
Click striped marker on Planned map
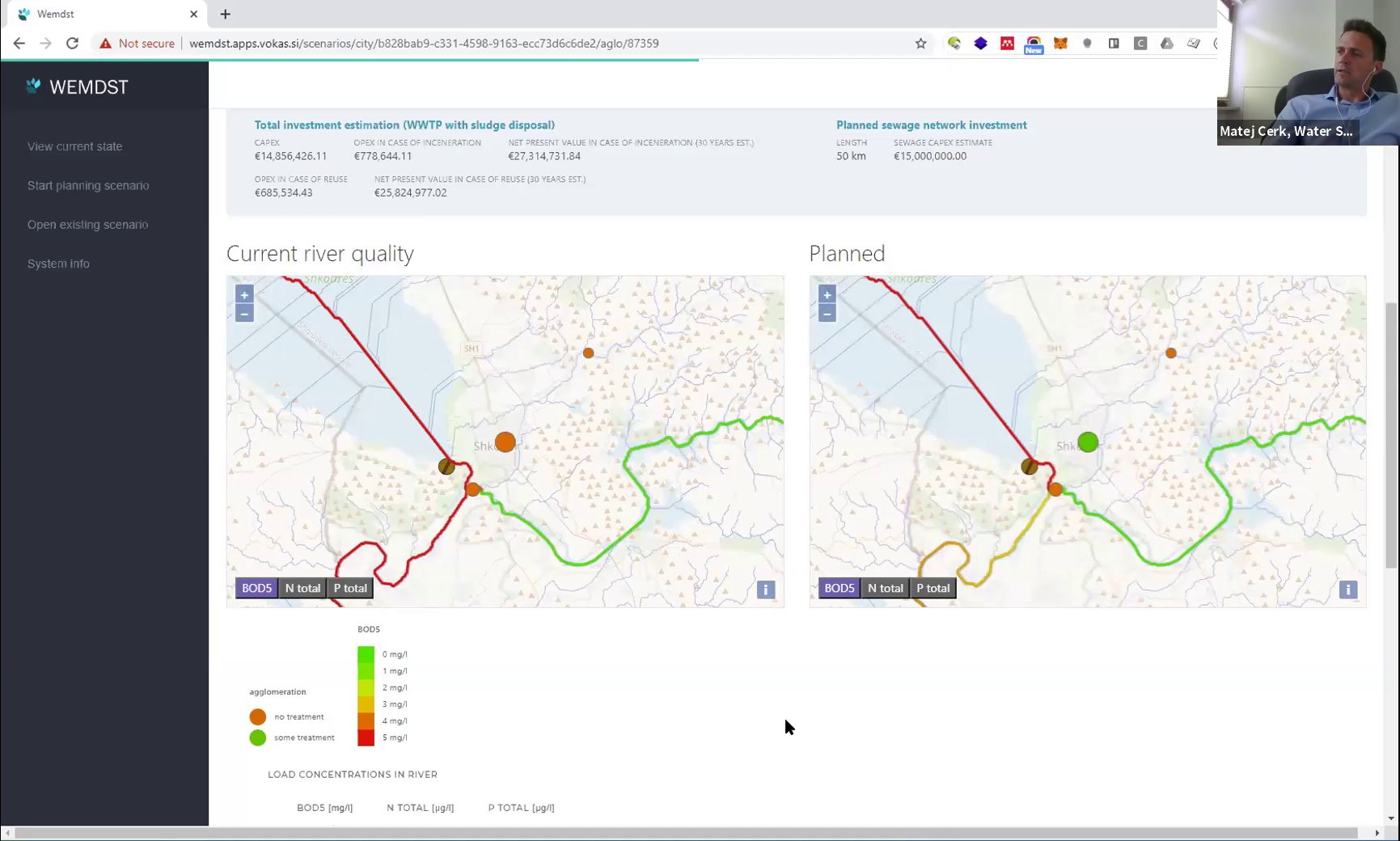tap(1029, 467)
